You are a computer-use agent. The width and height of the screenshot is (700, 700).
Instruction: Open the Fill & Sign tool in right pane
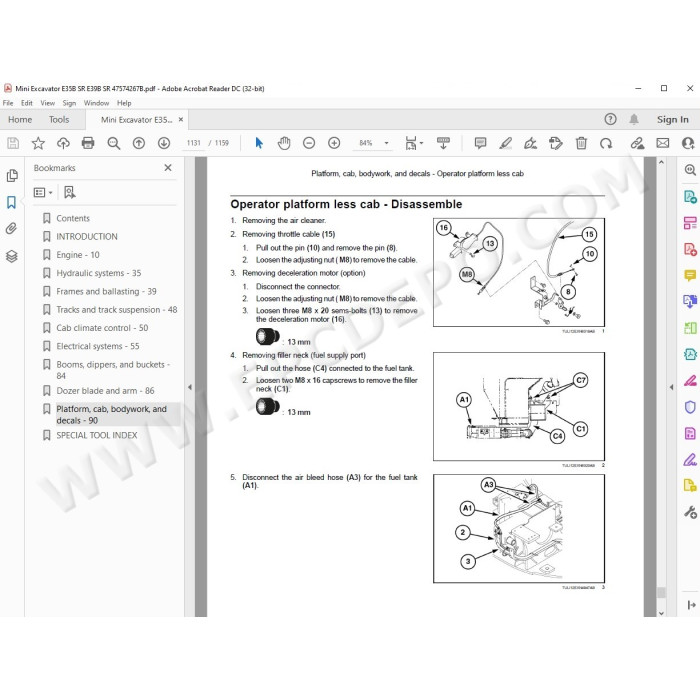click(690, 459)
